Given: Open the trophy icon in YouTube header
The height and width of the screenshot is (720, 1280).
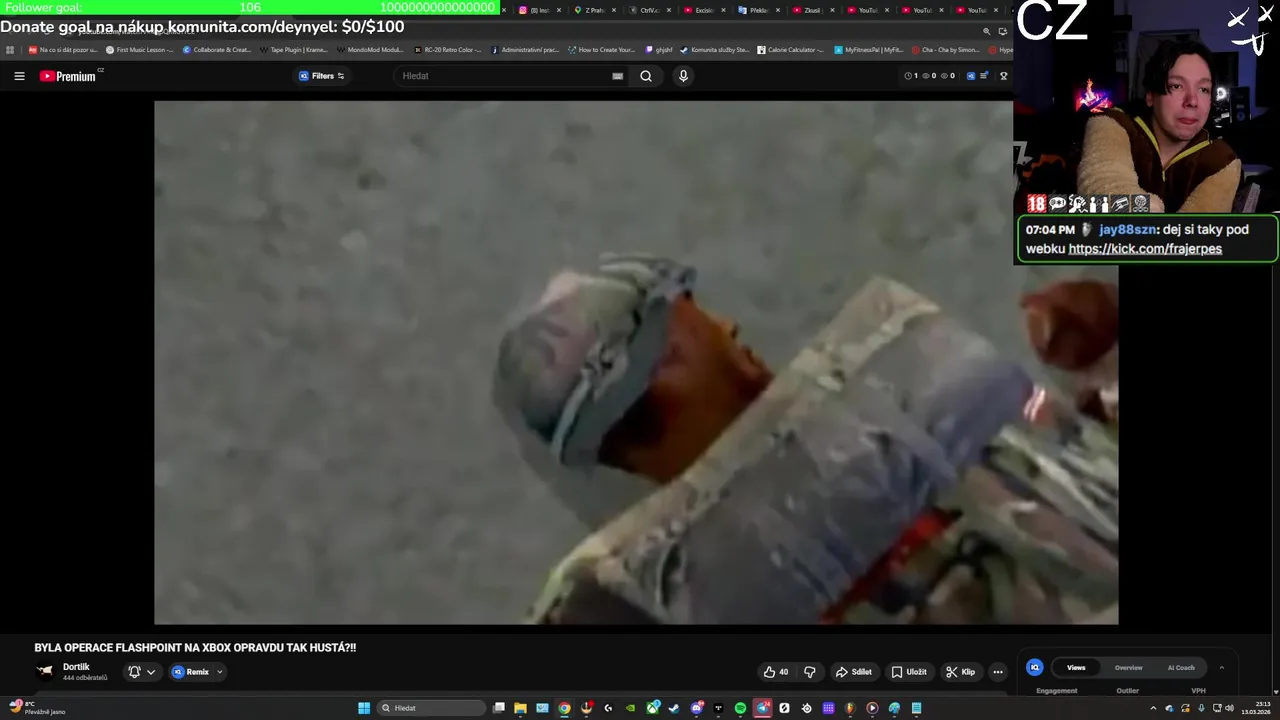Looking at the screenshot, I should point(1004,76).
